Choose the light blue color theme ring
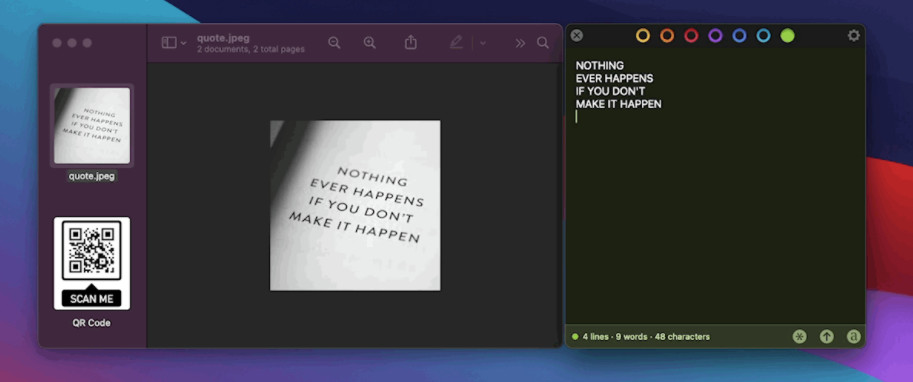The width and height of the screenshot is (913, 382). tap(763, 36)
